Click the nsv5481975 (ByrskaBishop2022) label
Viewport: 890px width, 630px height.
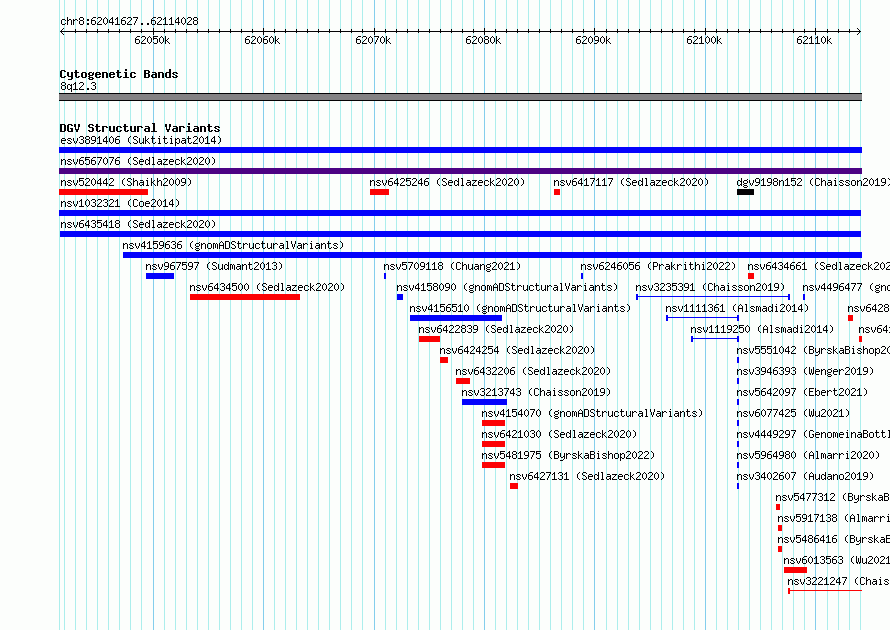tap(568, 455)
